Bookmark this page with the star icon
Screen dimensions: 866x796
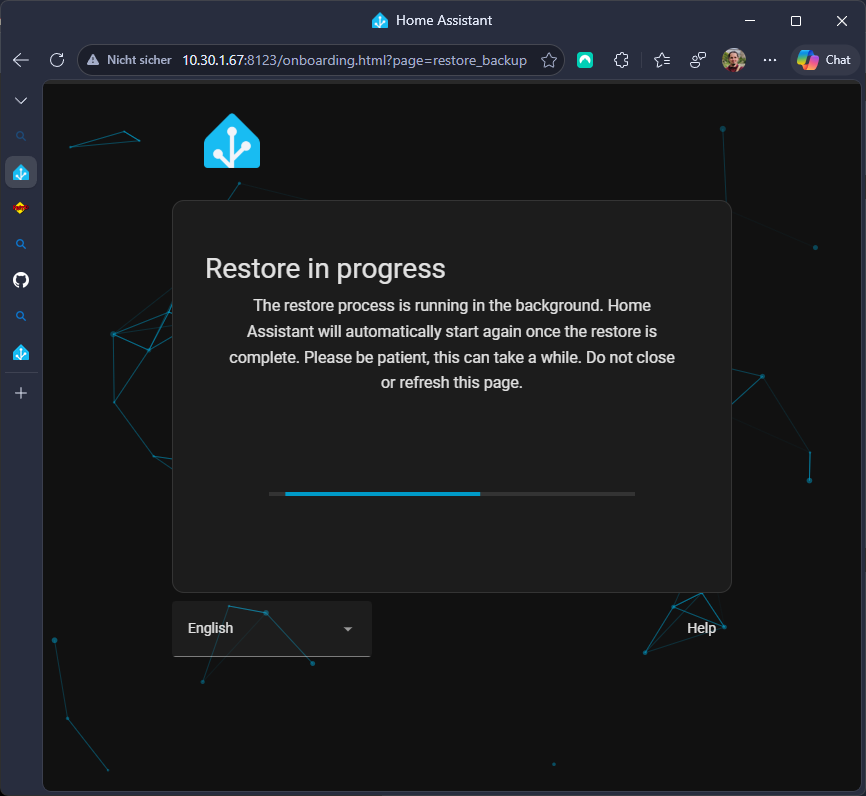[x=549, y=60]
